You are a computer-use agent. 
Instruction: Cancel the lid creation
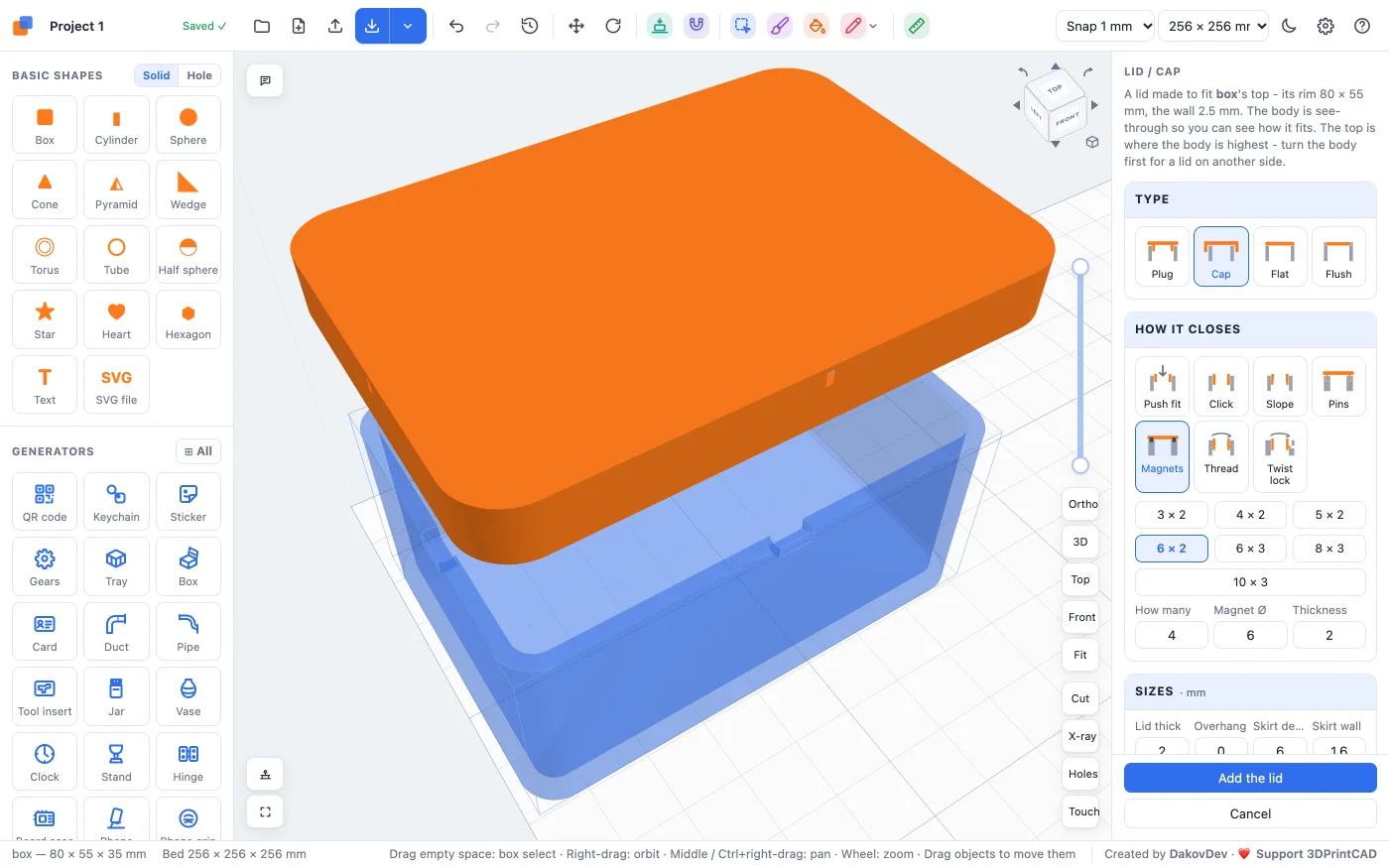point(1250,813)
